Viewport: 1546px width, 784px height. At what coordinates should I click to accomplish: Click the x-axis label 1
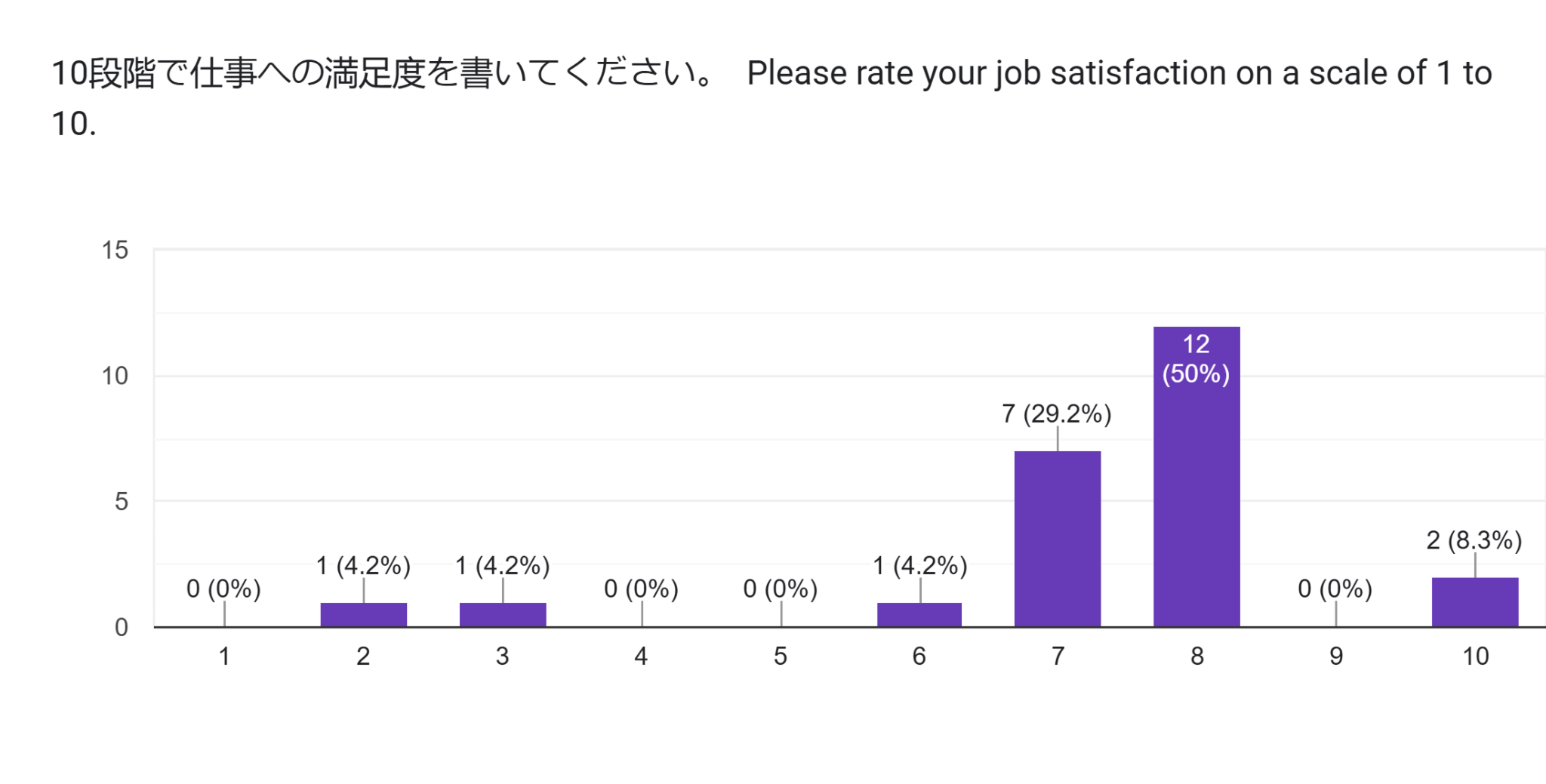coord(224,656)
